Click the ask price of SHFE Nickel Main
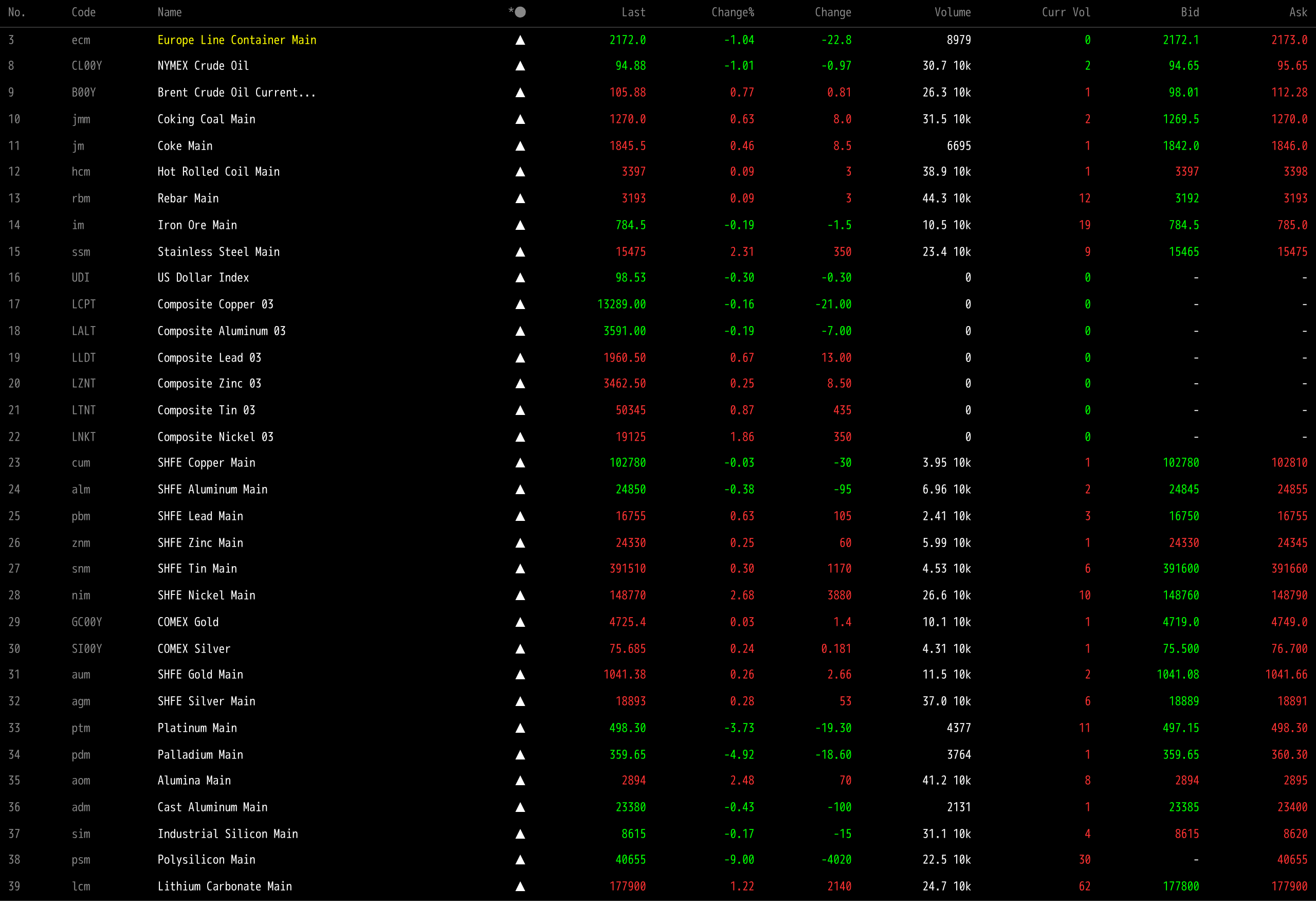 tap(1289, 596)
